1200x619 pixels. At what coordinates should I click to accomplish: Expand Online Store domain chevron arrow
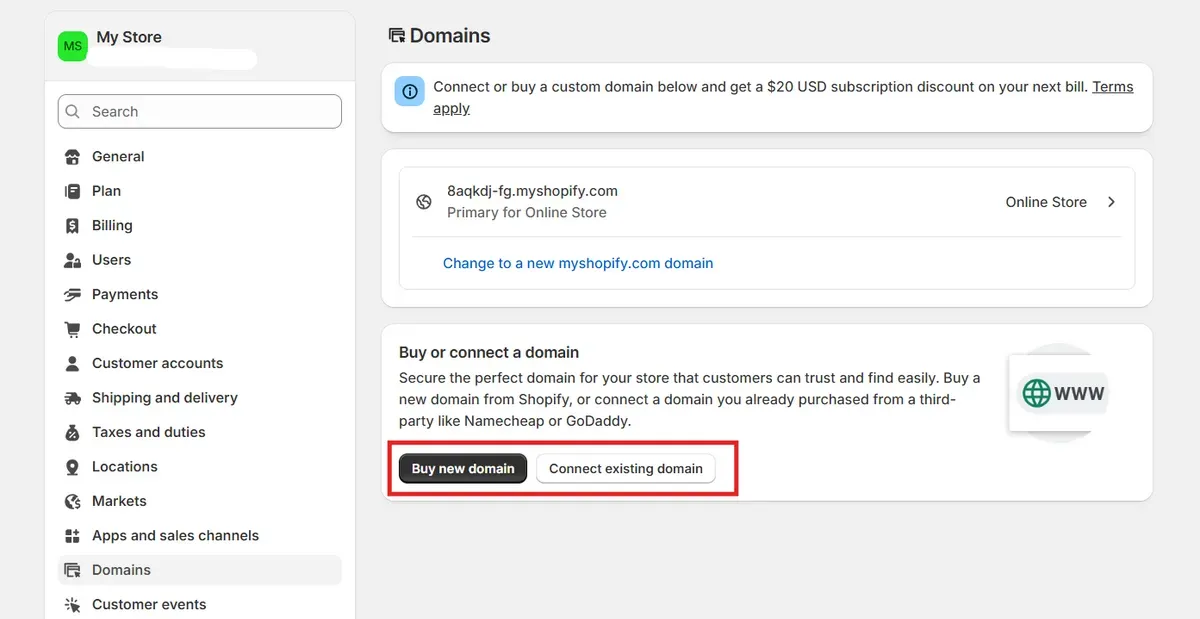(1111, 202)
